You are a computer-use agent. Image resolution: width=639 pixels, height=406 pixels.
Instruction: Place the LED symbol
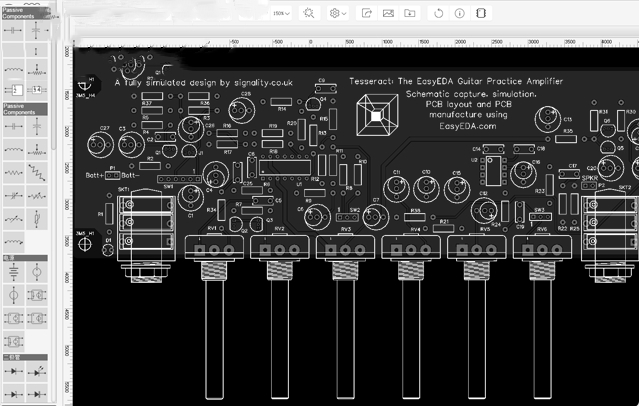37,371
